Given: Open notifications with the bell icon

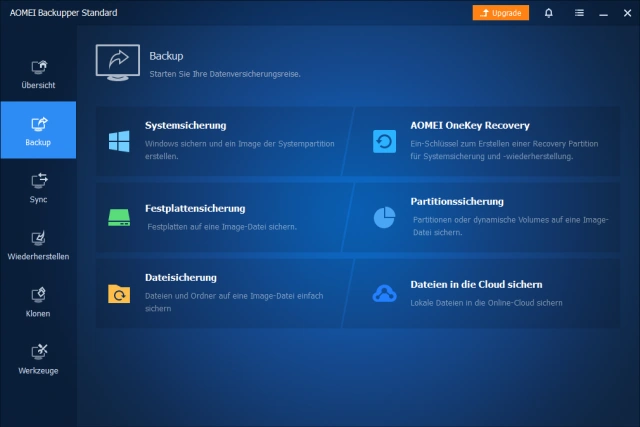Looking at the screenshot, I should tap(548, 13).
